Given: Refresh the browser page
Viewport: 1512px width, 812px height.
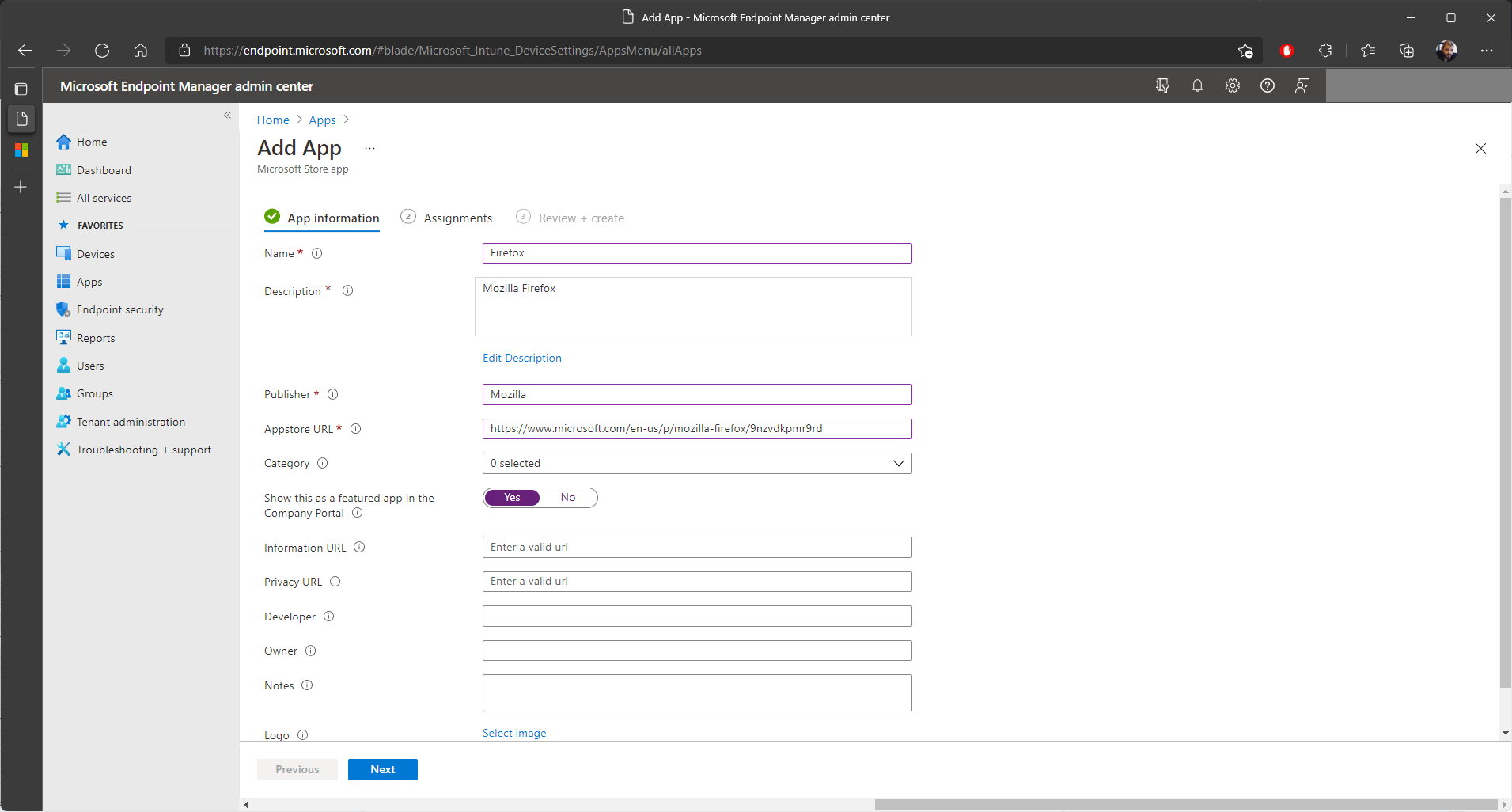Looking at the screenshot, I should click(102, 51).
